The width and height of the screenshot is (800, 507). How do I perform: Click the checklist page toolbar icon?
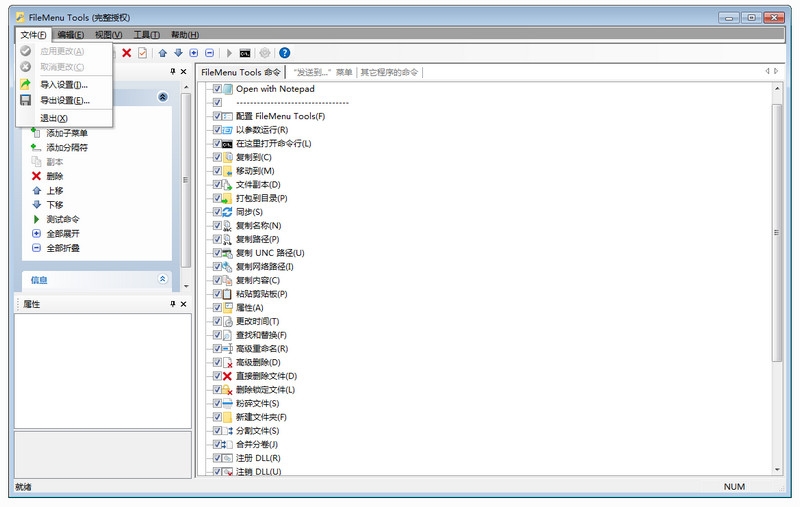point(142,53)
